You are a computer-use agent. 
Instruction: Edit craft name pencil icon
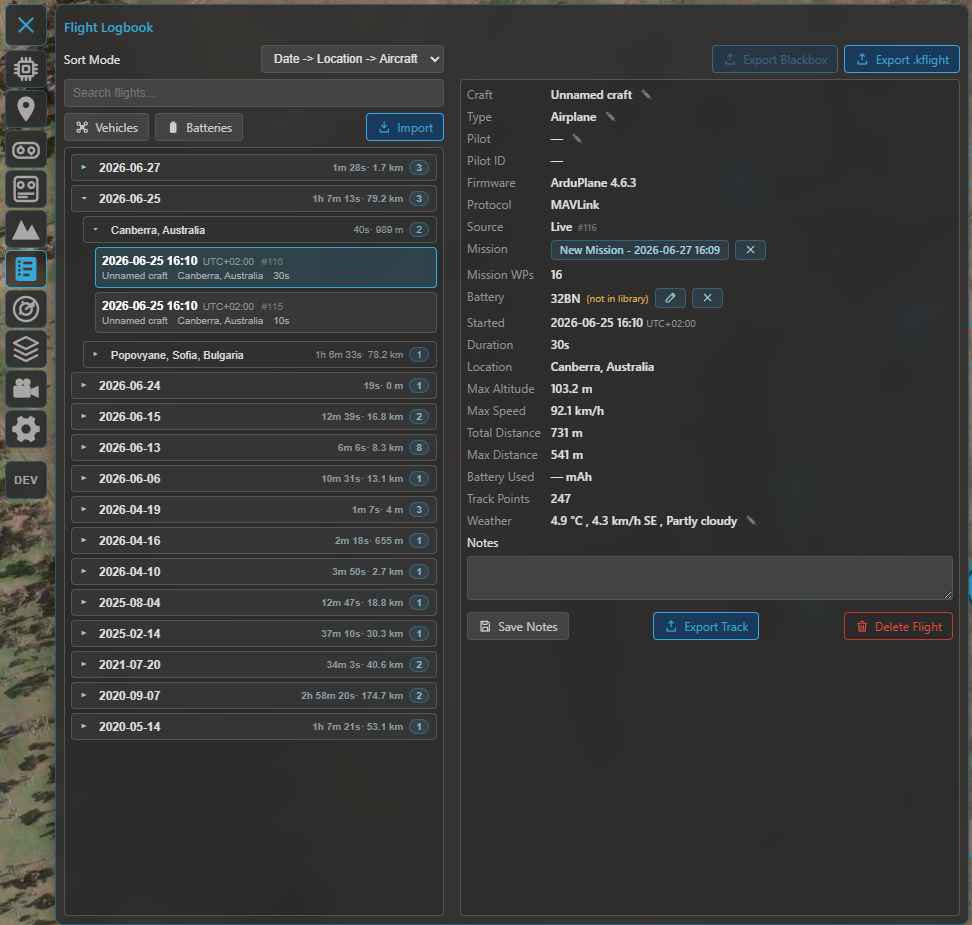(x=646, y=95)
